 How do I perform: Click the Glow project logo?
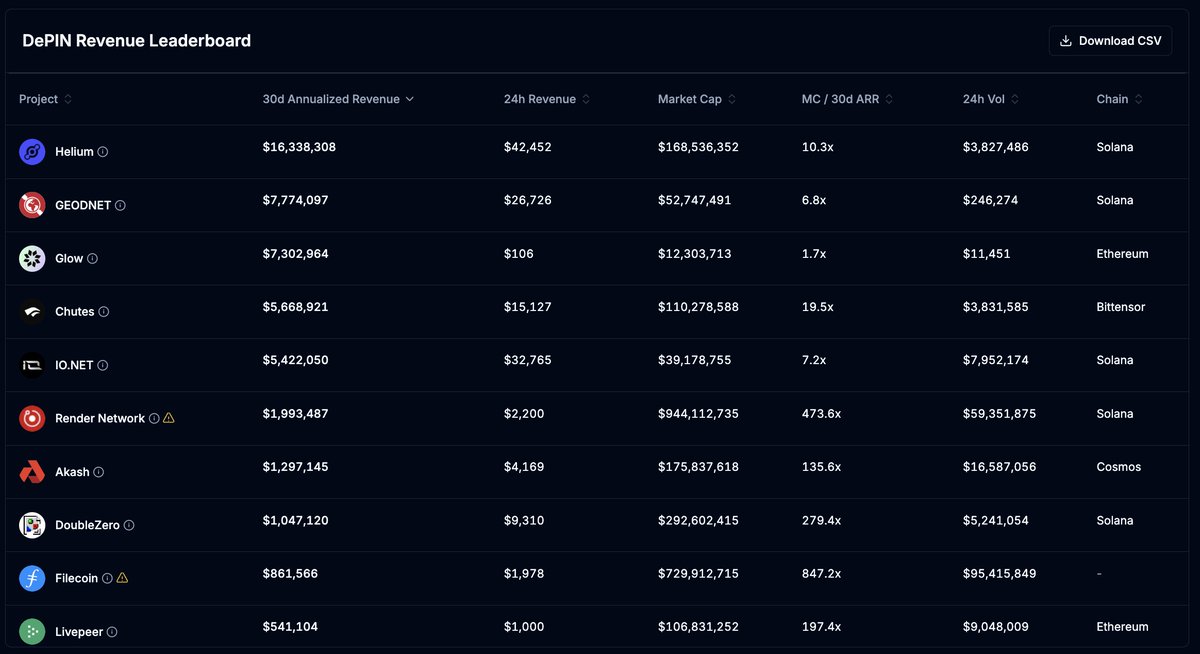[32, 258]
